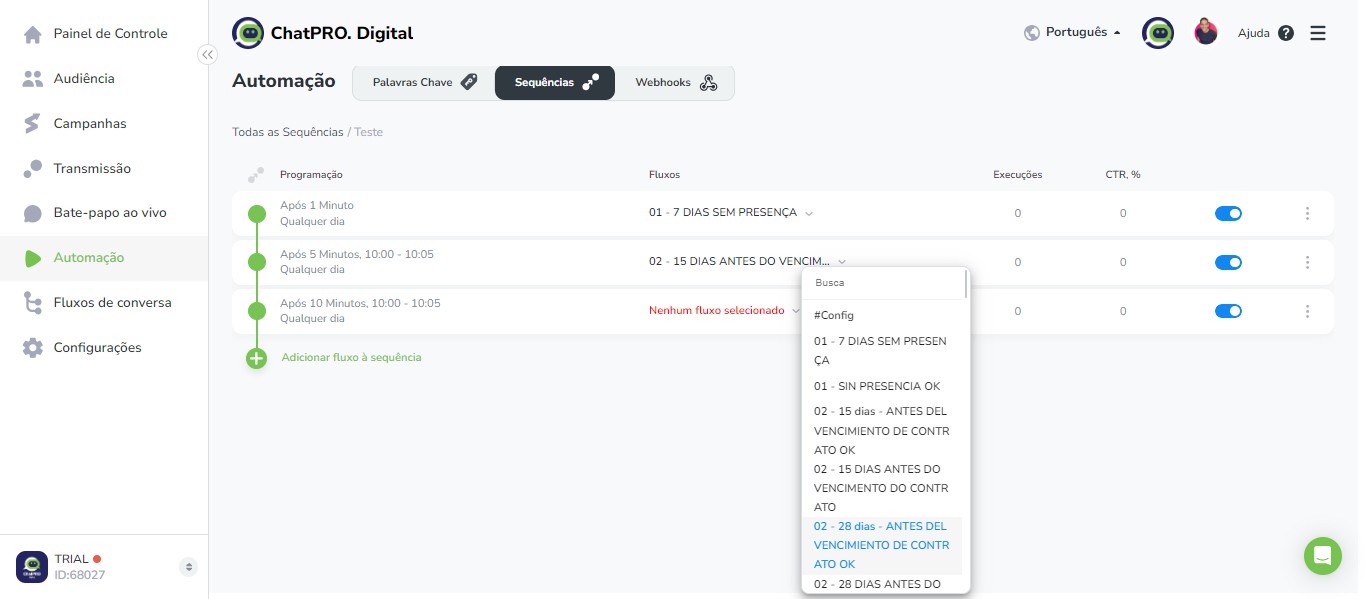This screenshot has height=599, width=1366.
Task: Click the Audiência people icon
Action: tap(33, 78)
